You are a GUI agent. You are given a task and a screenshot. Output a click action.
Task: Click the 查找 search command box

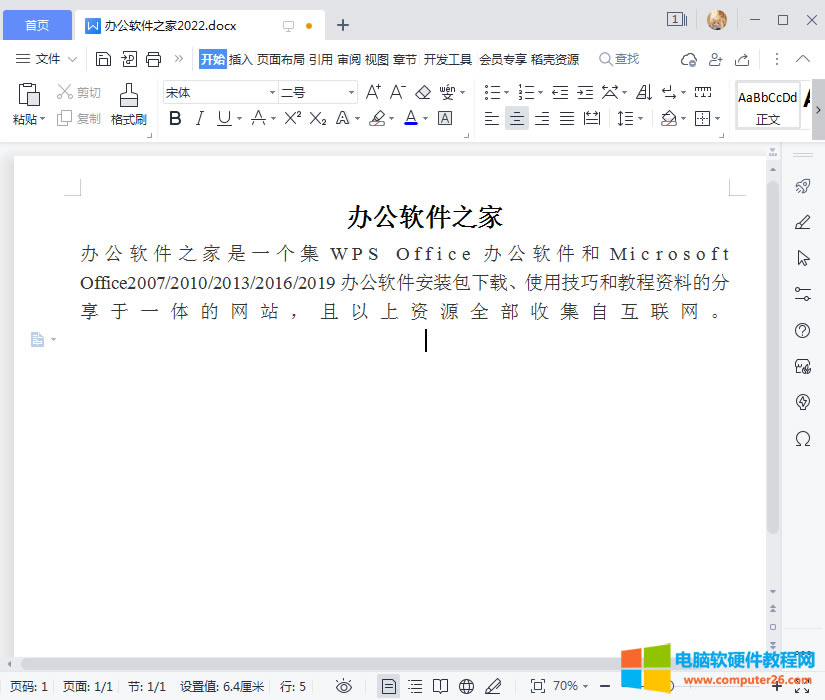(x=619, y=59)
